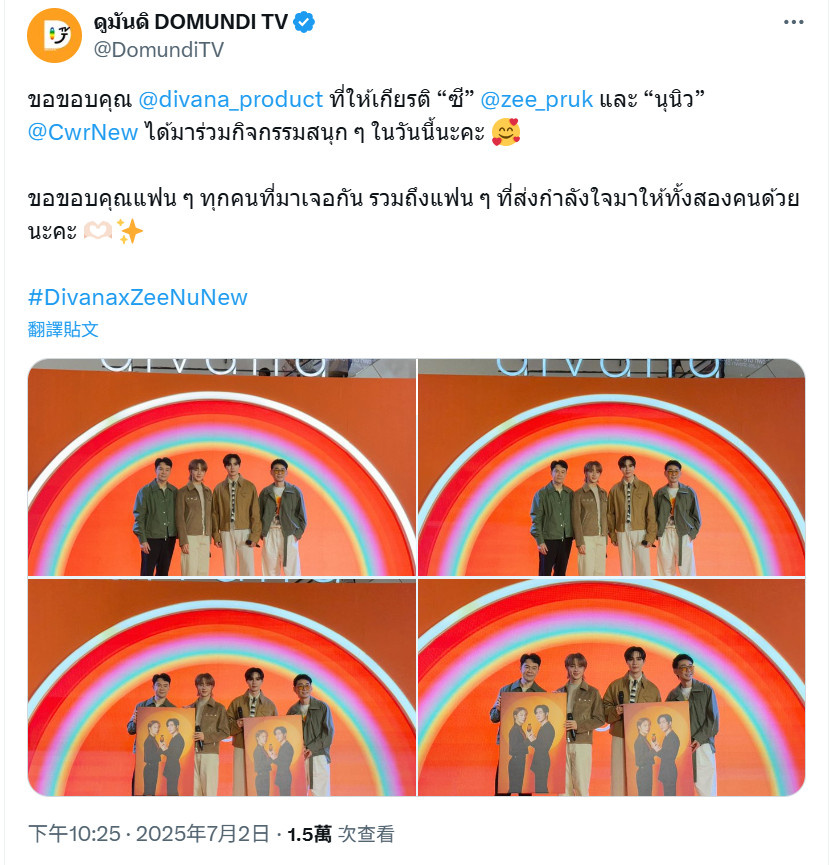Viewport: 830px width, 865px height.
Task: Open the @zee_pruk mention link
Action: [x=536, y=99]
